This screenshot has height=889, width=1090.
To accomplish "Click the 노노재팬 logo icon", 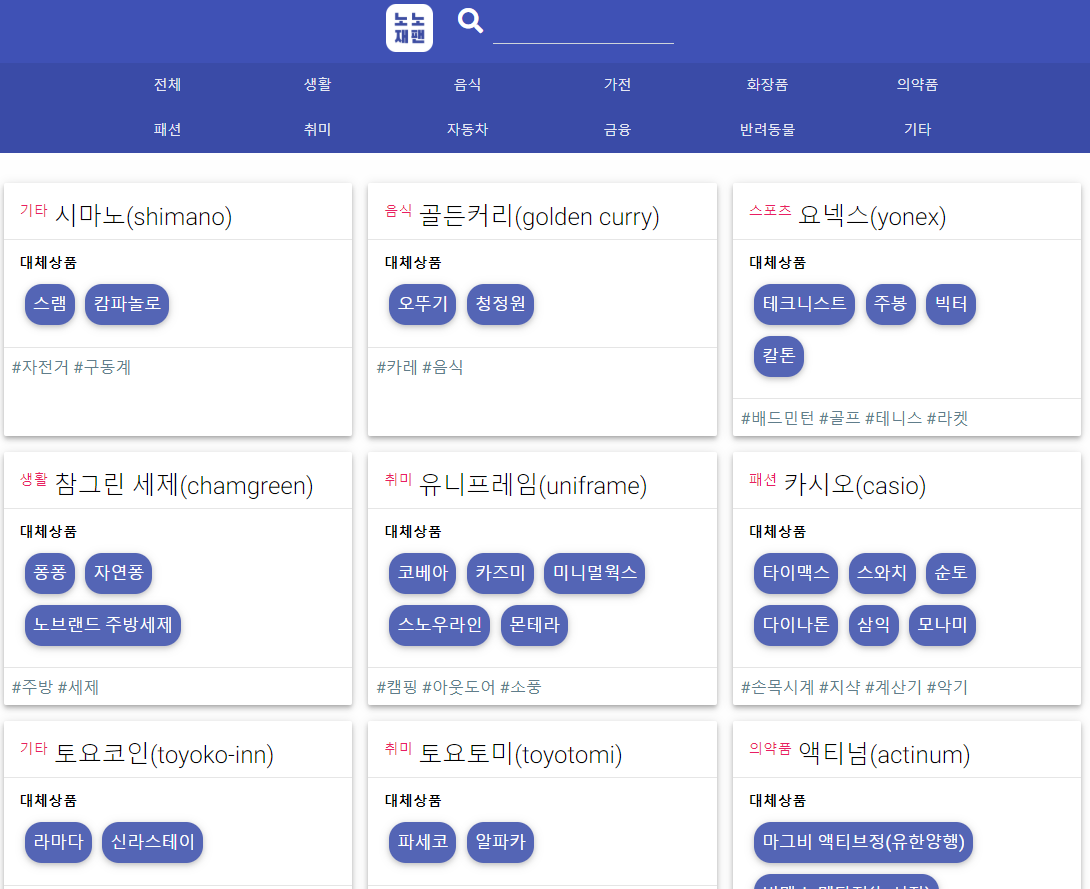I will coord(409,28).
